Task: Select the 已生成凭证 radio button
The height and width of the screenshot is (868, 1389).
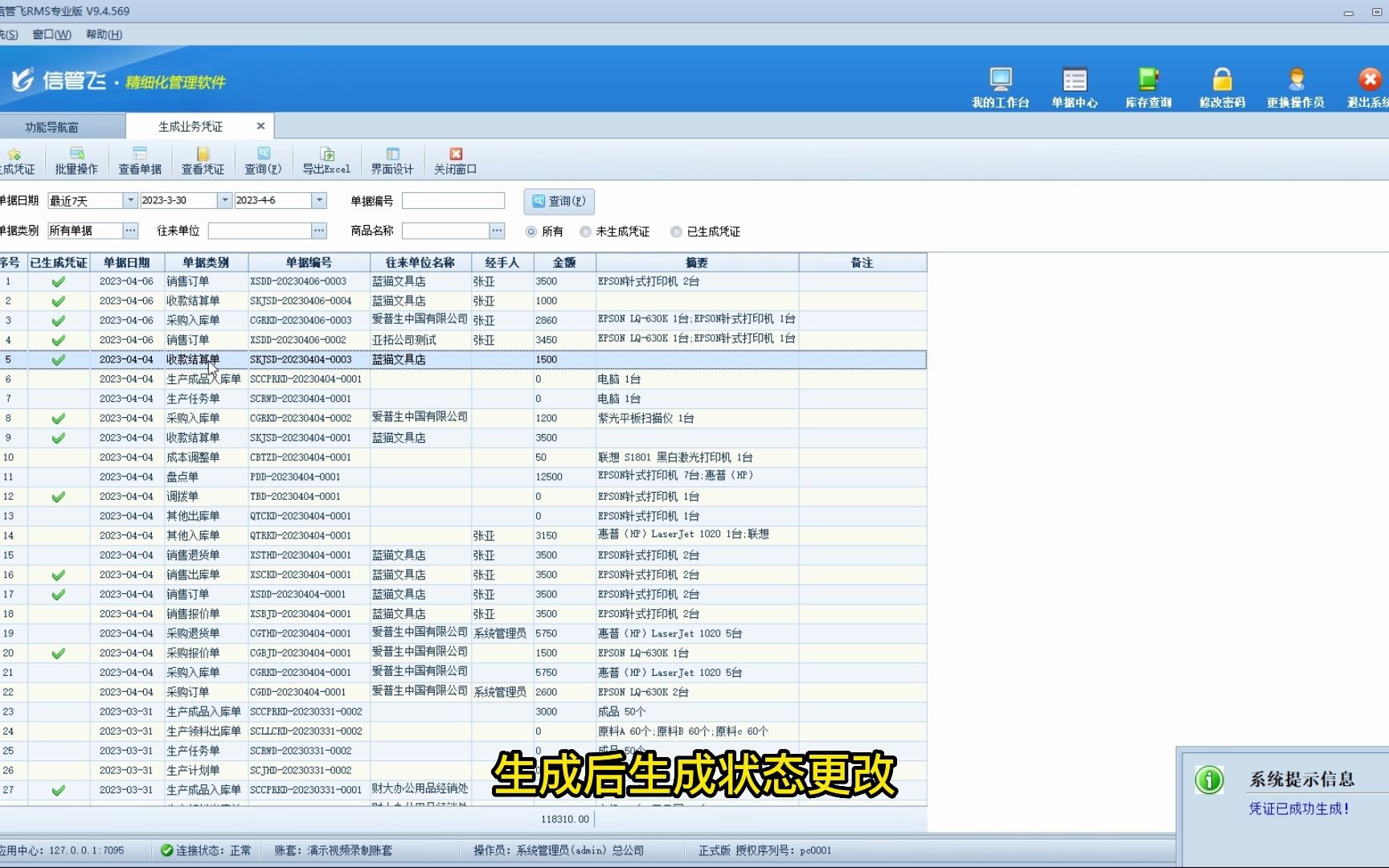Action: [x=676, y=231]
